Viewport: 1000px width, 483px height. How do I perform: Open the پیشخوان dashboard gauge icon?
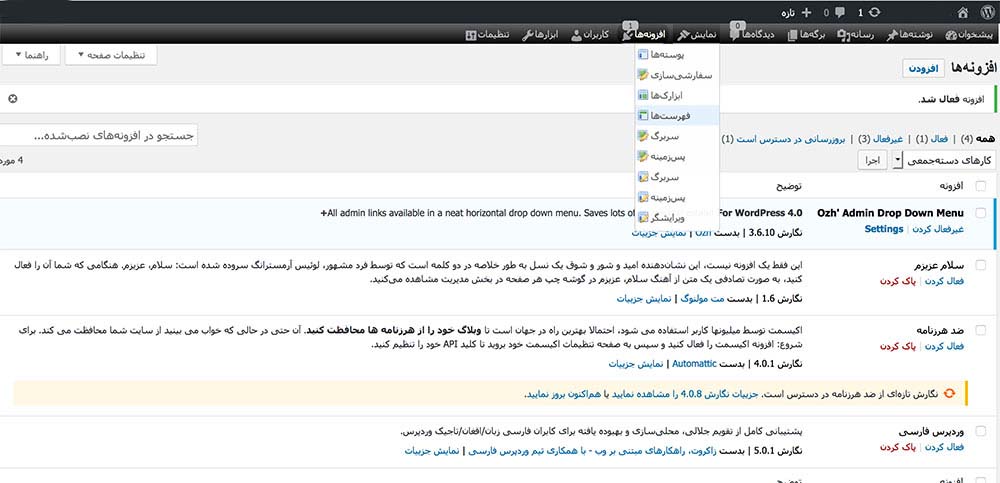pyautogui.click(x=952, y=34)
